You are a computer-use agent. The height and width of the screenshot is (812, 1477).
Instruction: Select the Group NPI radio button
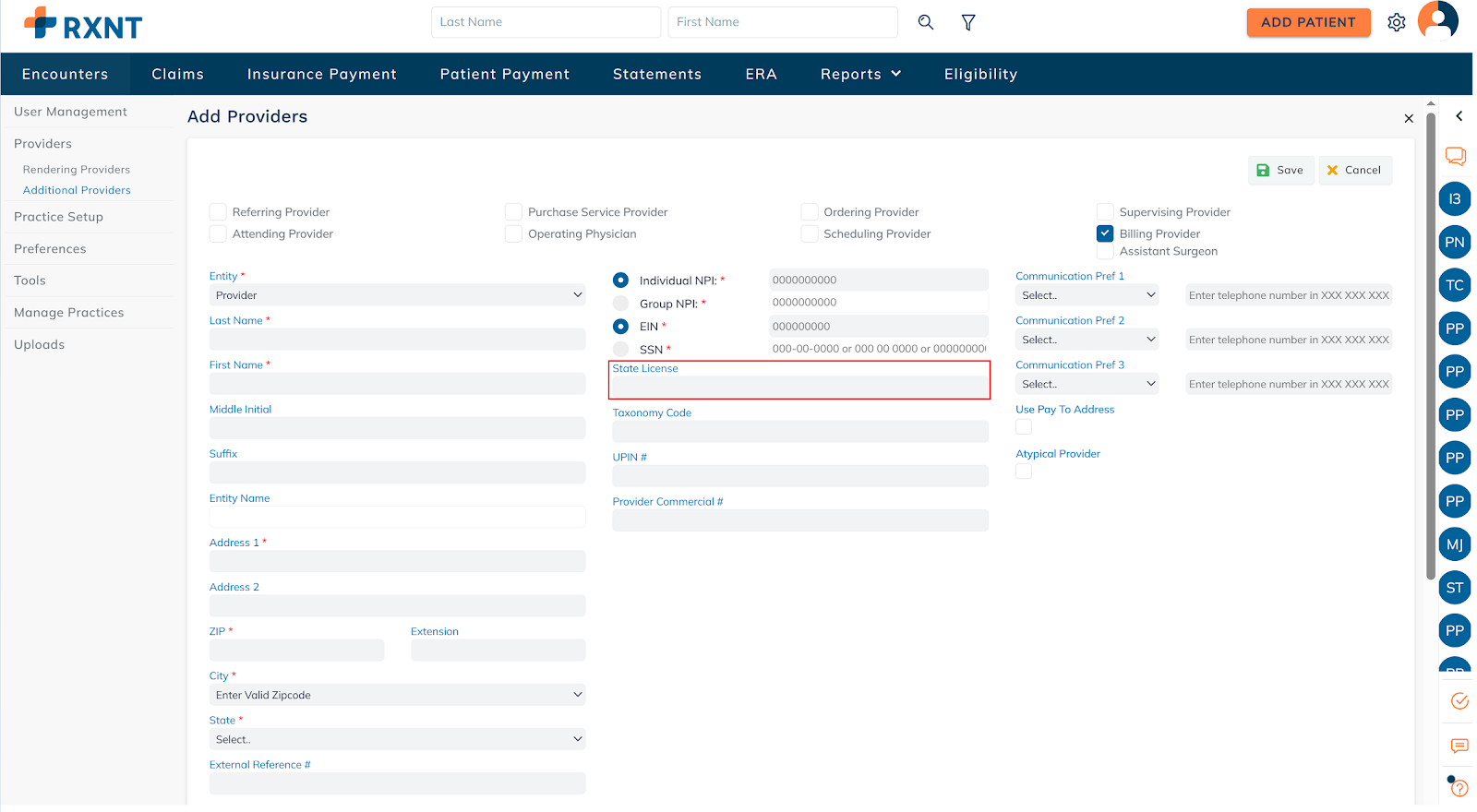621,304
